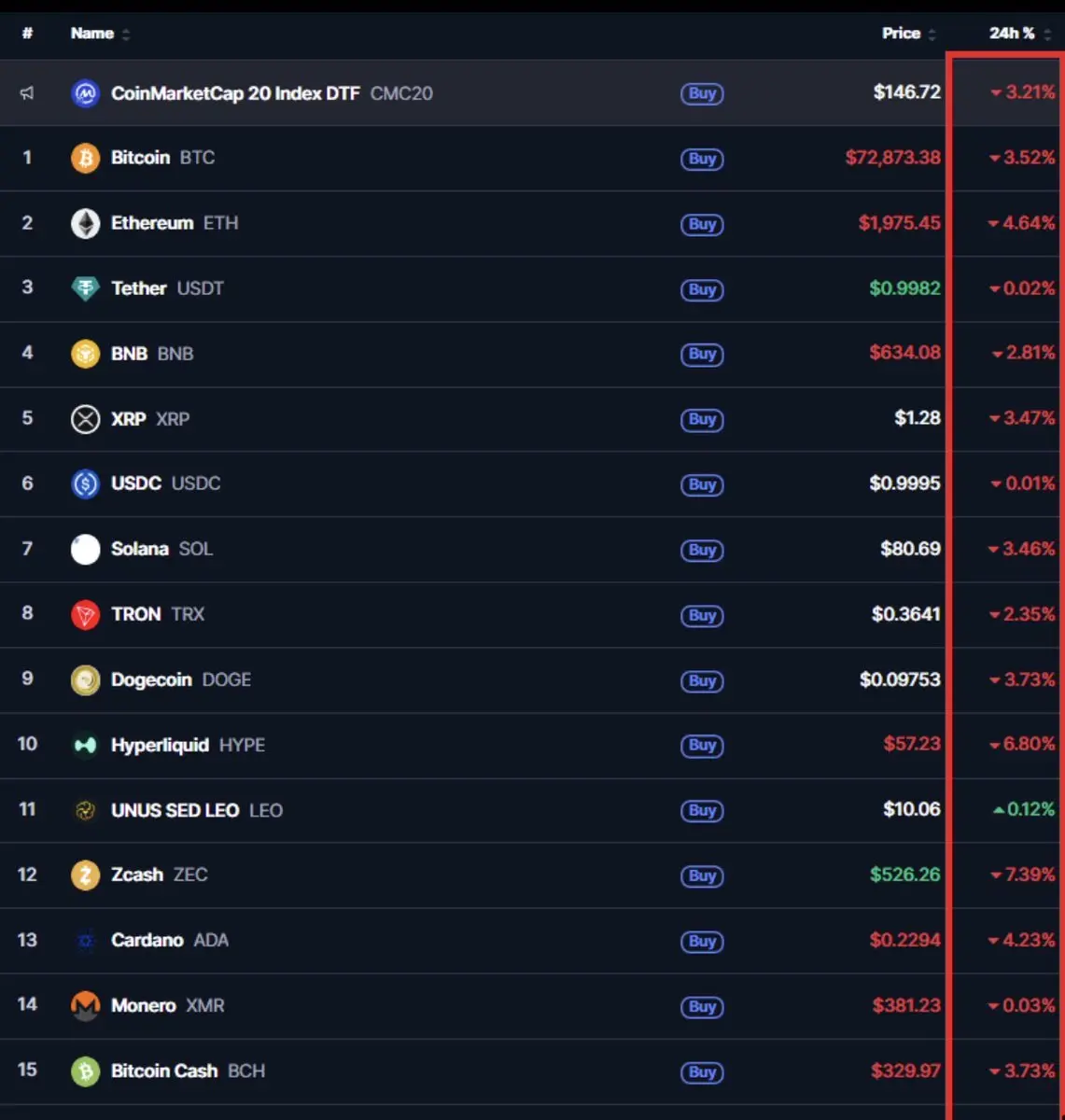Click Buy button for TRON

702,615
